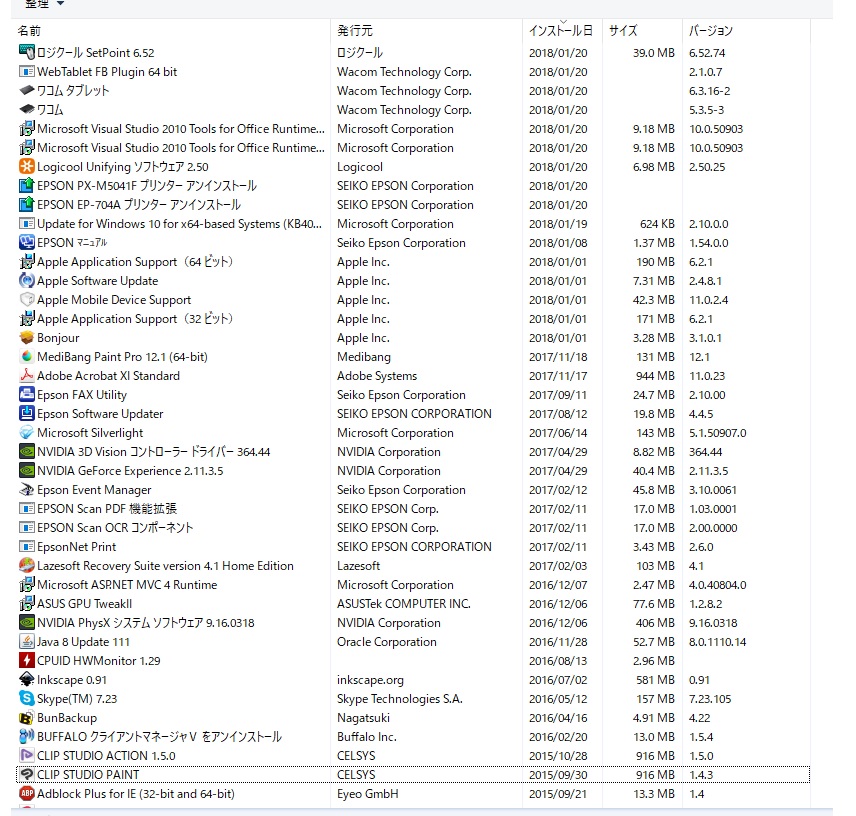Click the Epson FAX Utility icon
Image resolution: width=856 pixels, height=816 pixels.
pos(27,395)
